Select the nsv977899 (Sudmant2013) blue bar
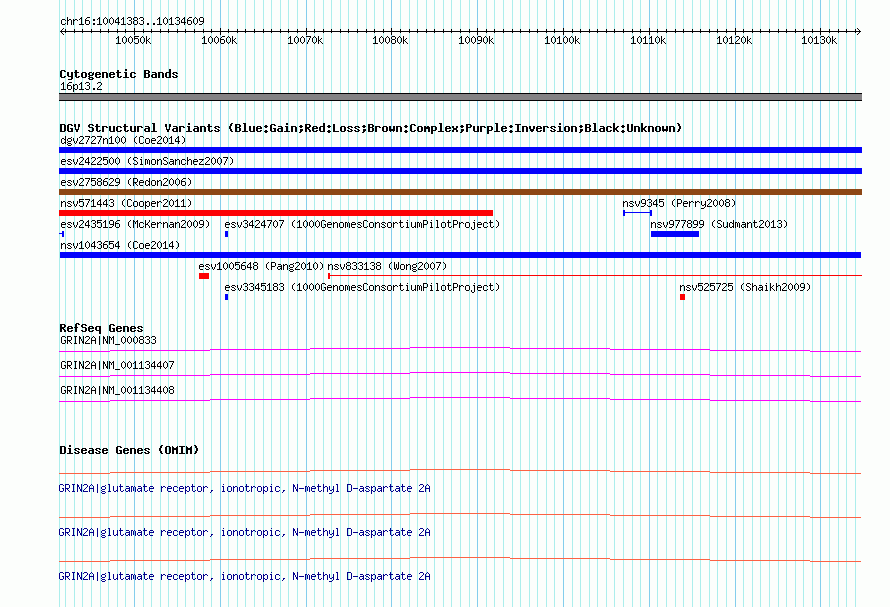The width and height of the screenshot is (890, 607). tap(675, 234)
